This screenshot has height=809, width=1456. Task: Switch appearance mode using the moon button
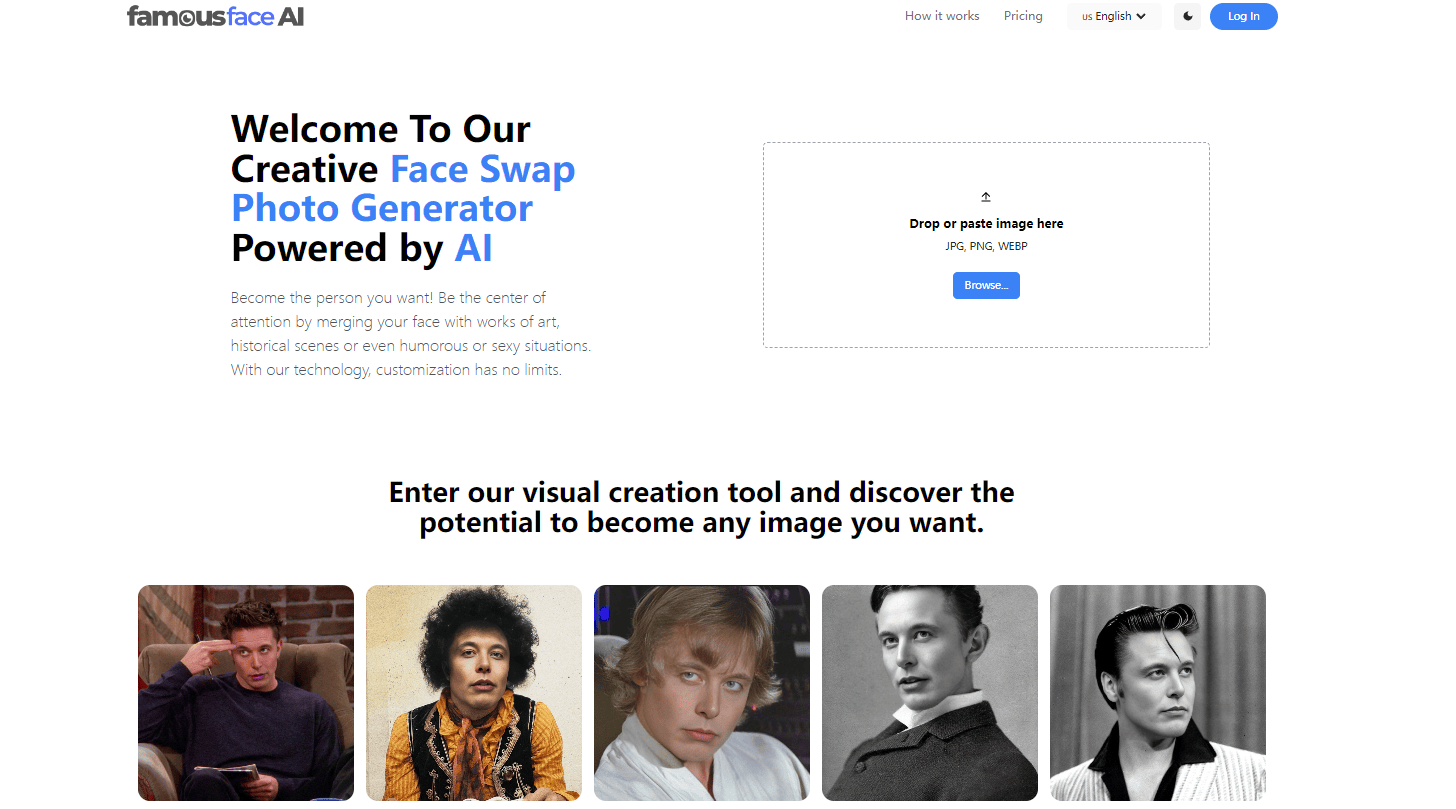coord(1187,16)
